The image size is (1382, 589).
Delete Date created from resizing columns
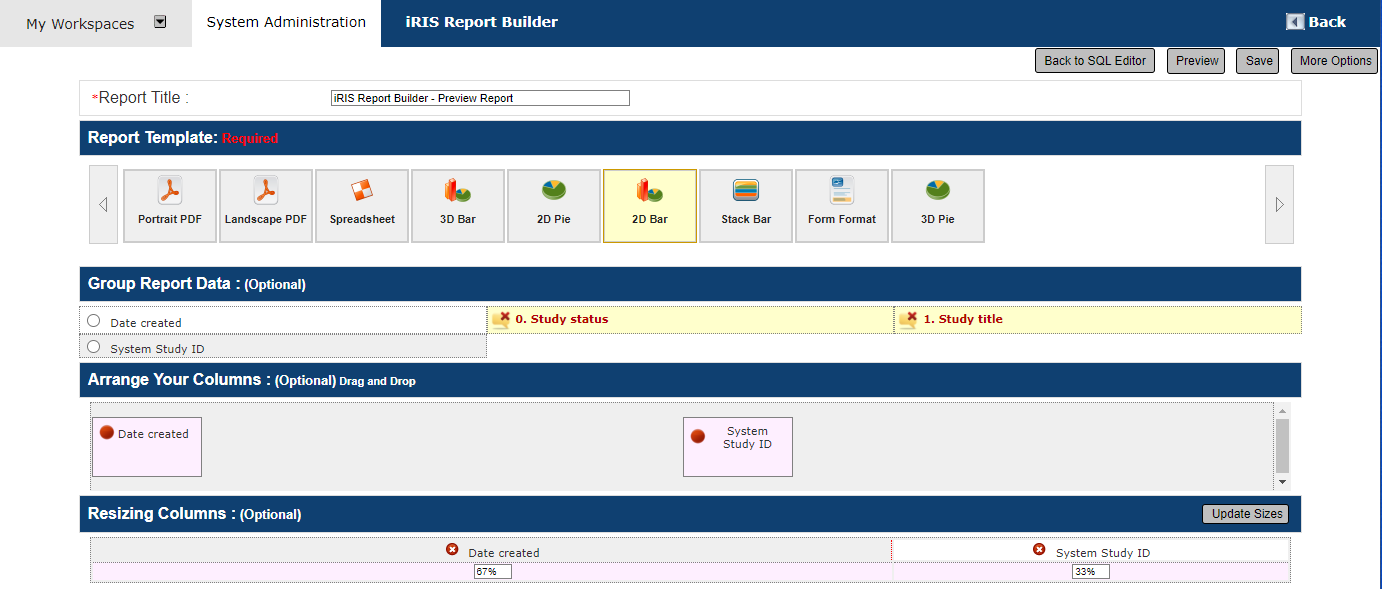[453, 550]
